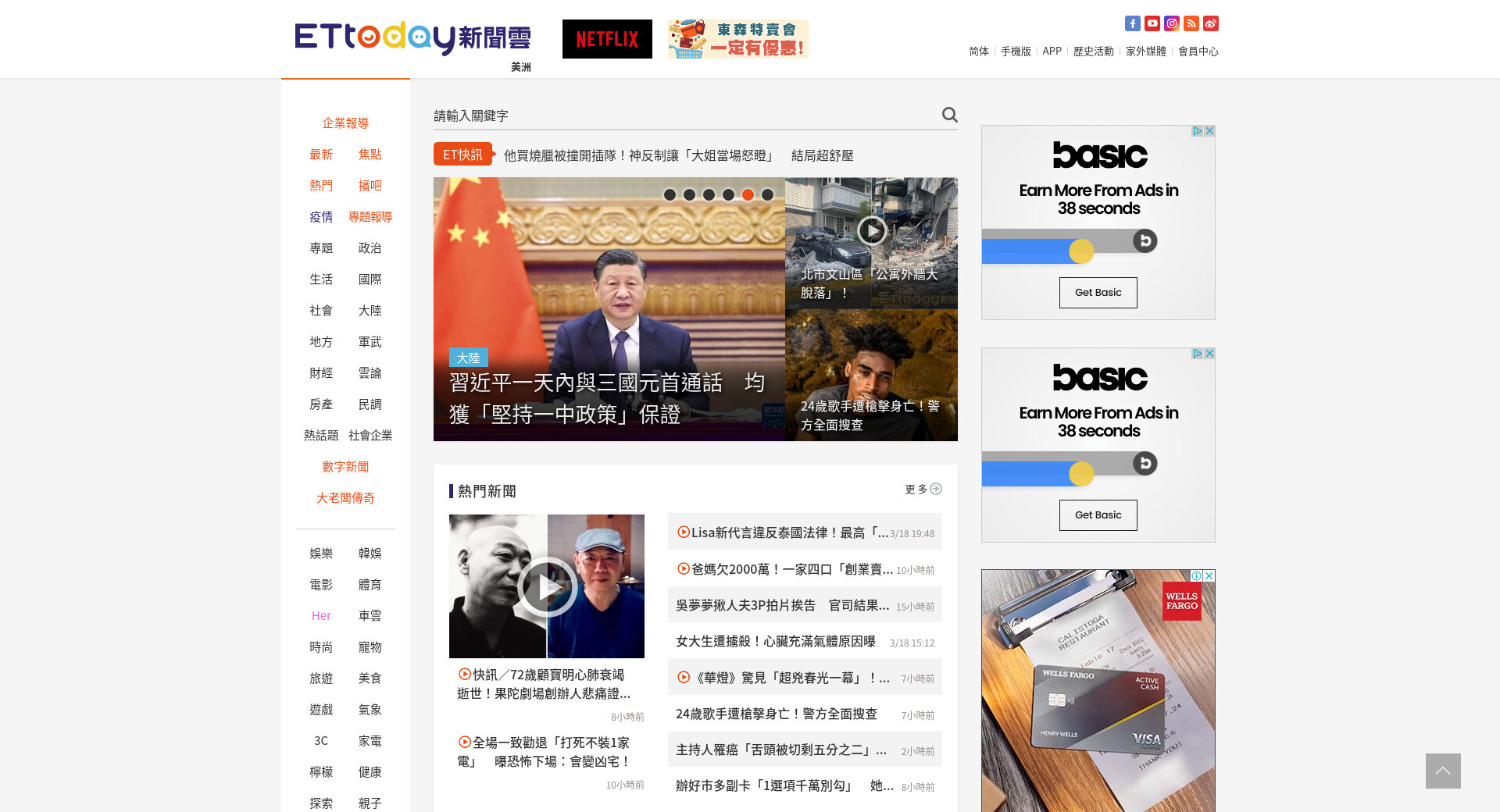Click Get Basic button in first ad
1500x812 pixels.
pos(1098,293)
